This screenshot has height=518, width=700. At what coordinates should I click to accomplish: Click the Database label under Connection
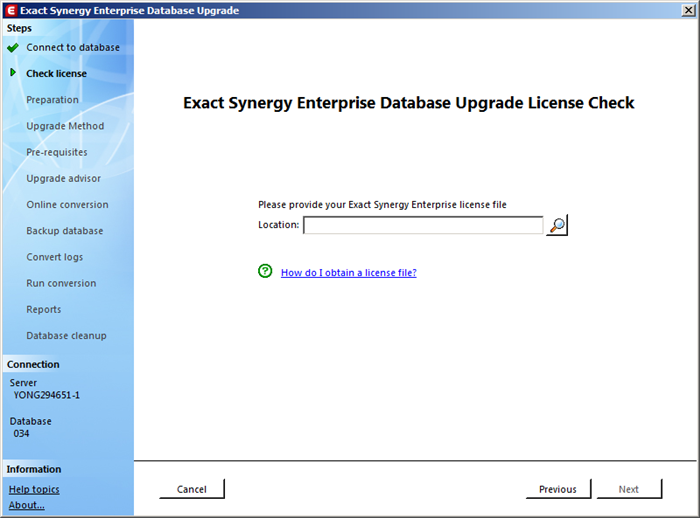30,421
